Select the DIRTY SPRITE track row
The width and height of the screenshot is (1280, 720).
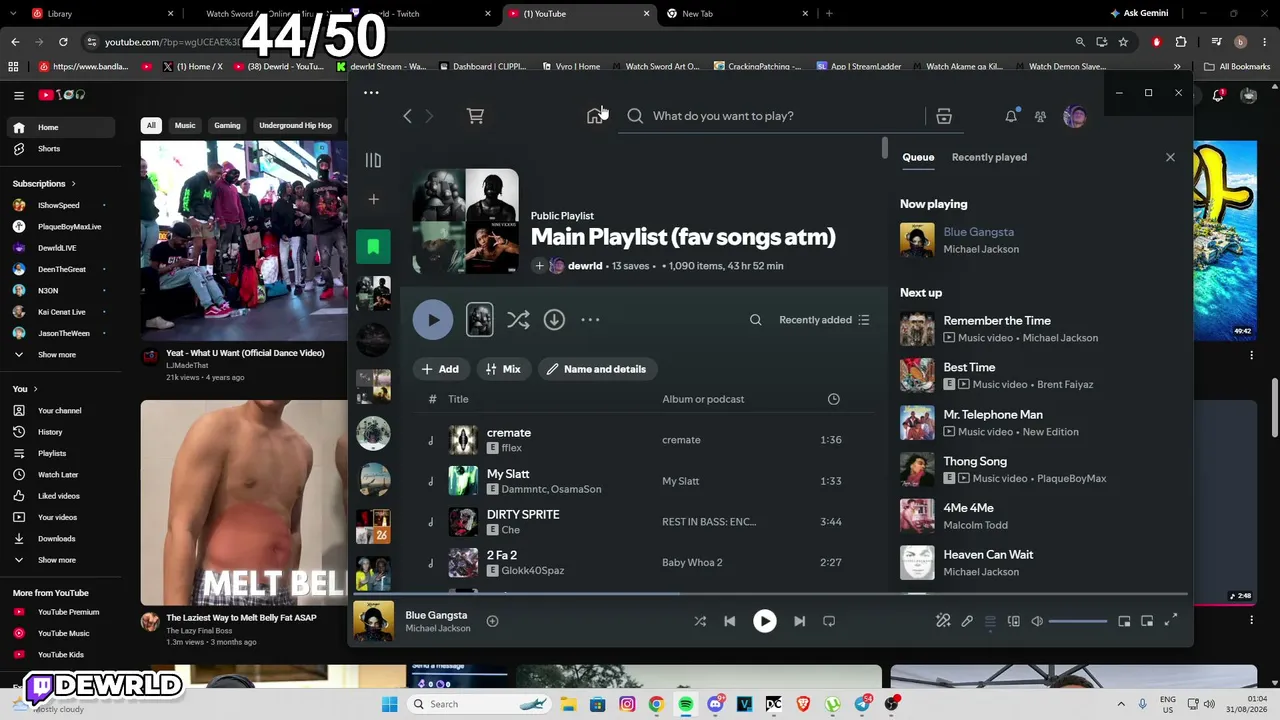click(642, 522)
